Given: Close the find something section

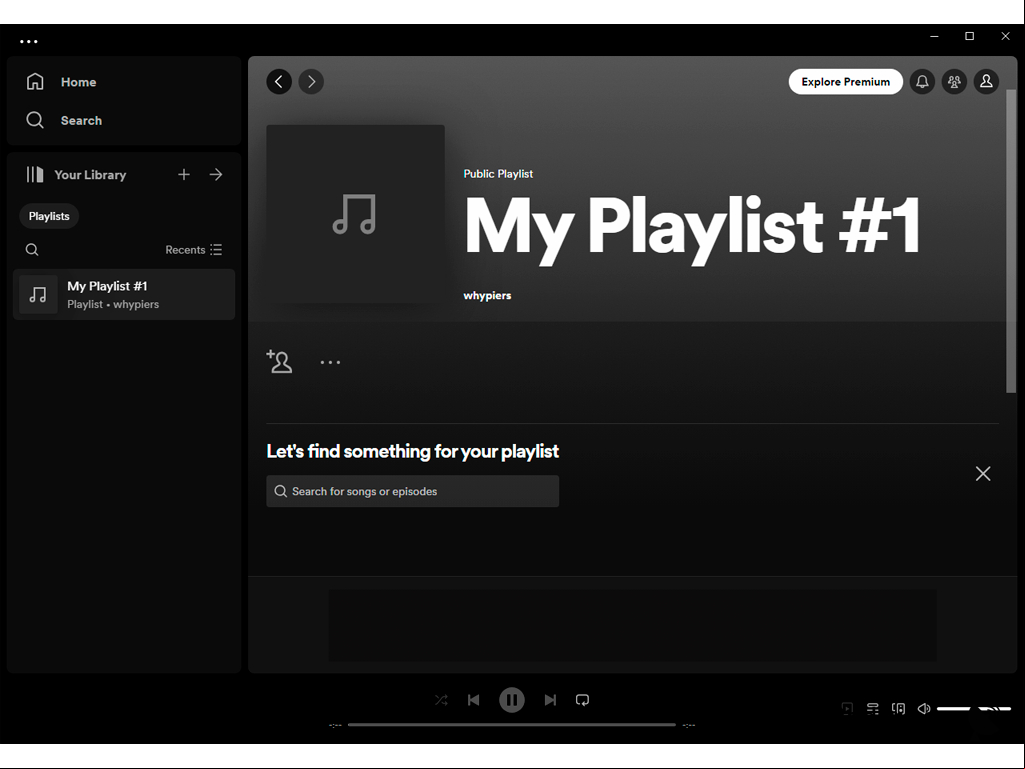Looking at the screenshot, I should (x=983, y=474).
